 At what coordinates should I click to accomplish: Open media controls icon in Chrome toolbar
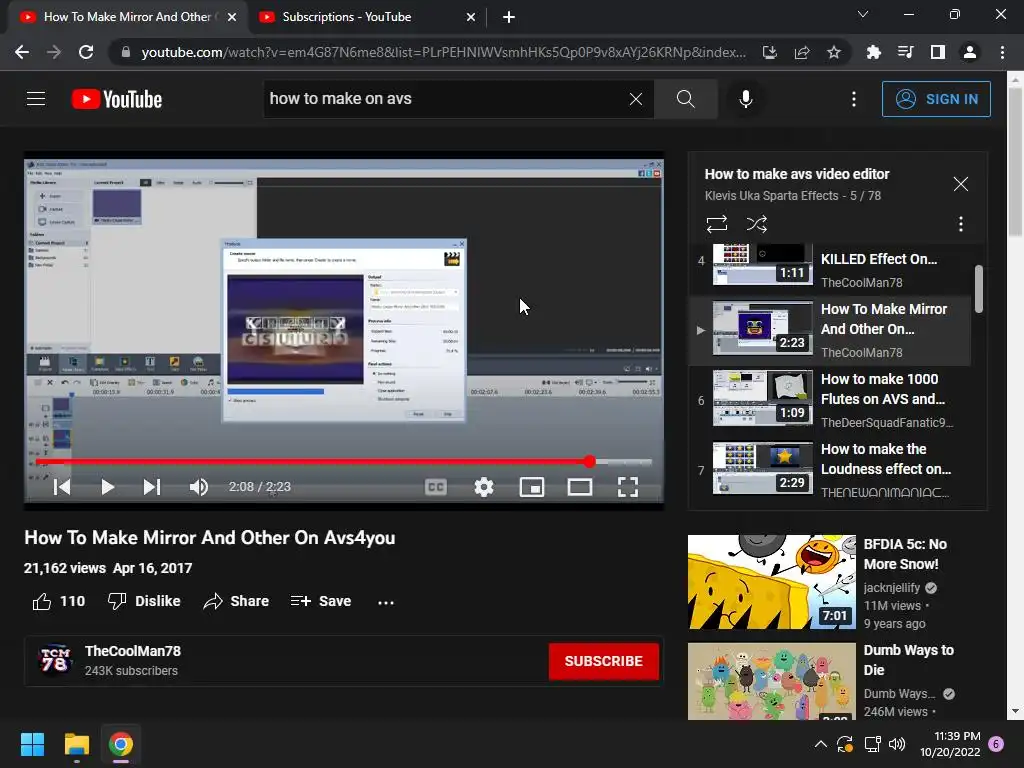tap(905, 52)
